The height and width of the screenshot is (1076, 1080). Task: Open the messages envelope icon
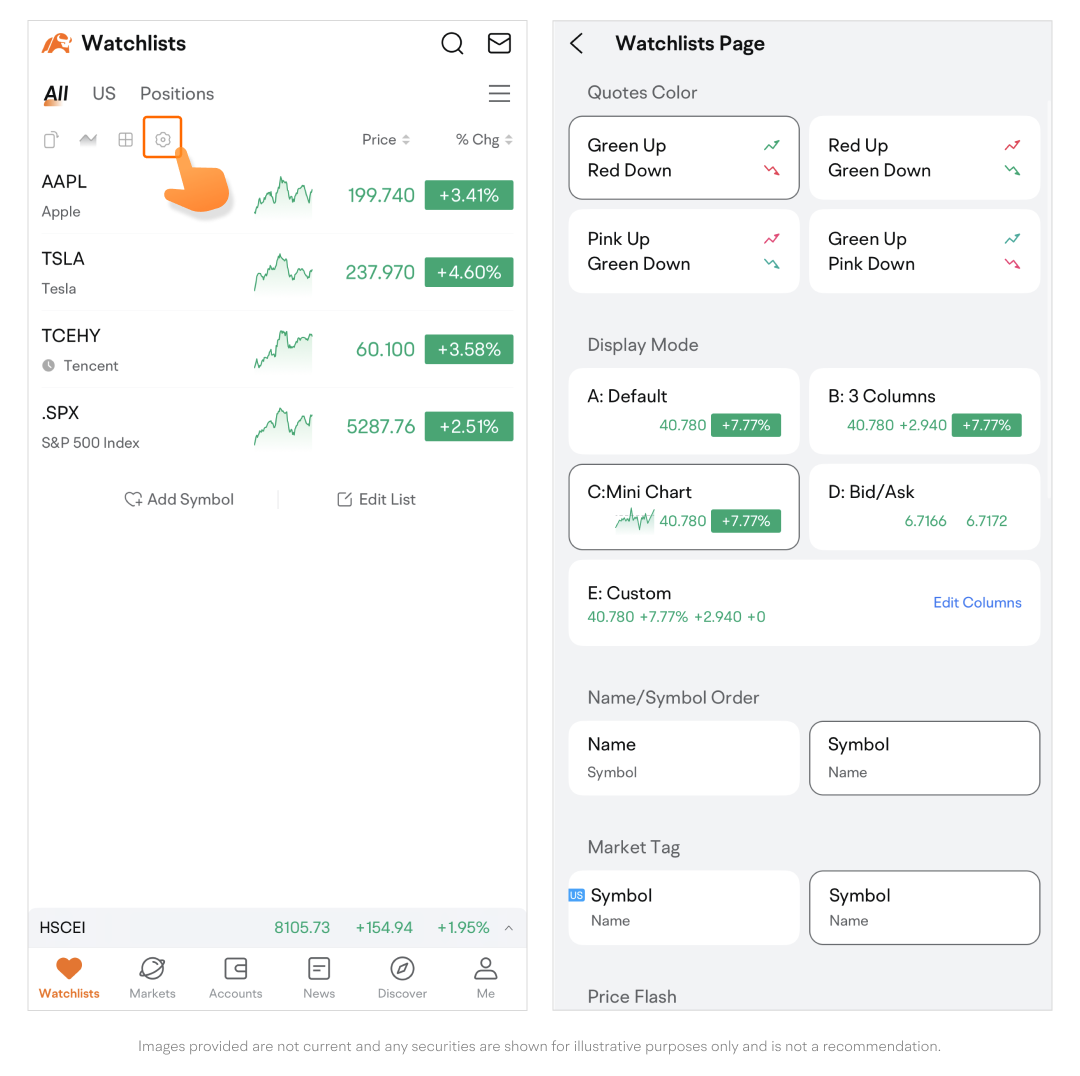click(x=499, y=43)
